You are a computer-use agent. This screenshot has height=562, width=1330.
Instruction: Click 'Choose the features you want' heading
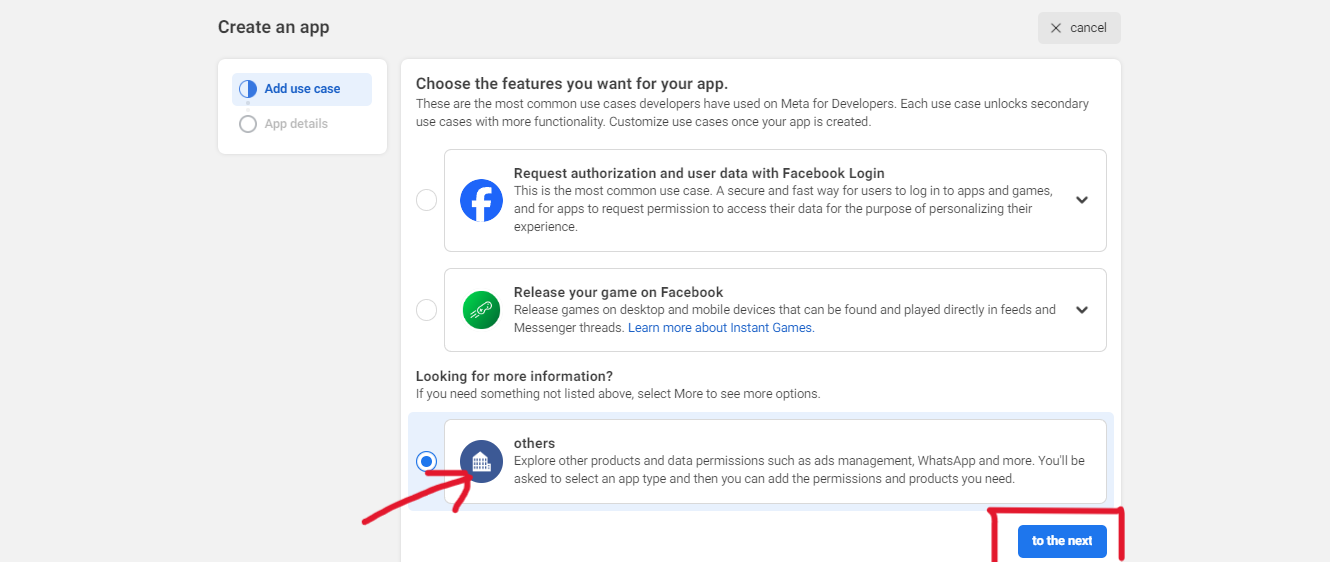572,84
